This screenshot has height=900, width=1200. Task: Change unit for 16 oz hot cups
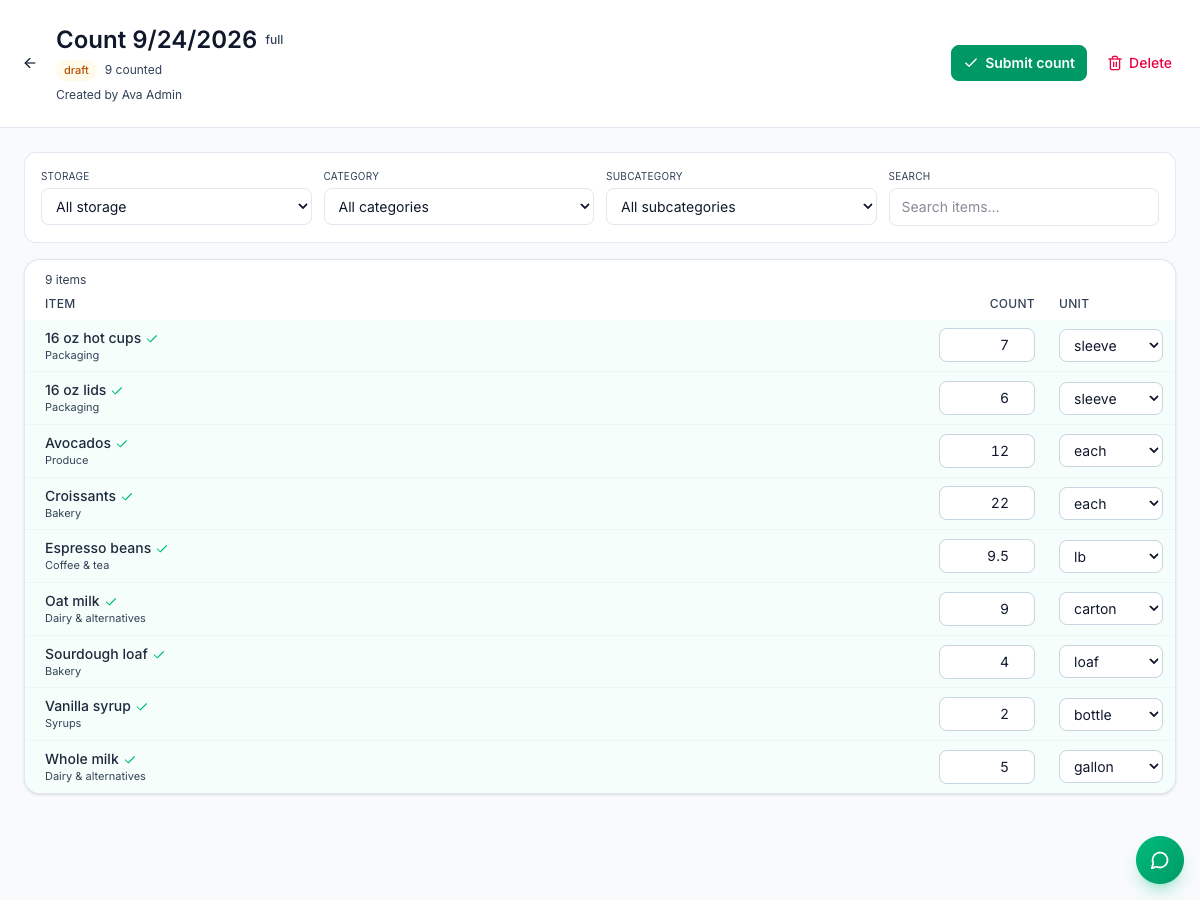(1111, 346)
